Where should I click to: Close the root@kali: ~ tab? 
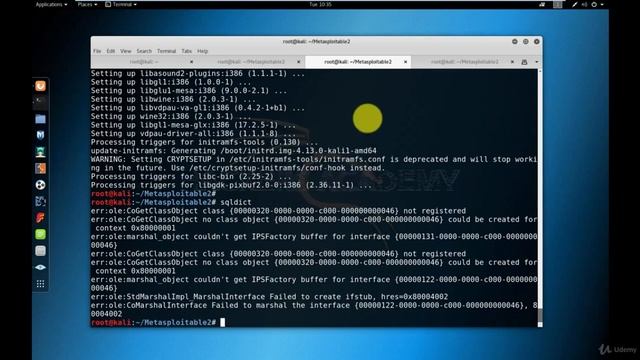191,62
